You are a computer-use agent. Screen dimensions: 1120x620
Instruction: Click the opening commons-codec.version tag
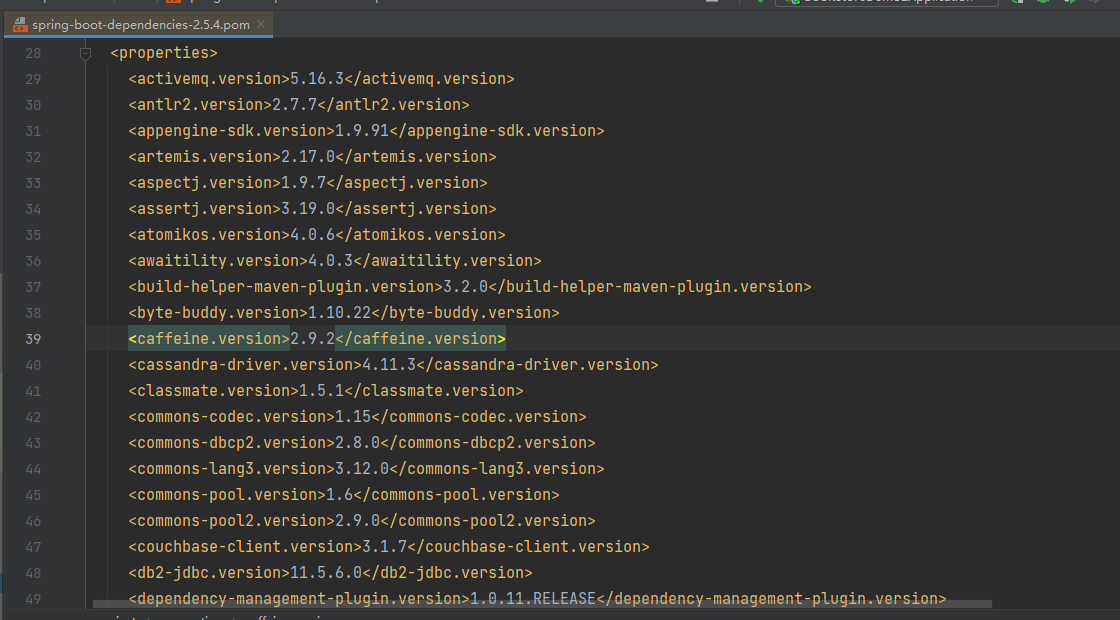231,416
